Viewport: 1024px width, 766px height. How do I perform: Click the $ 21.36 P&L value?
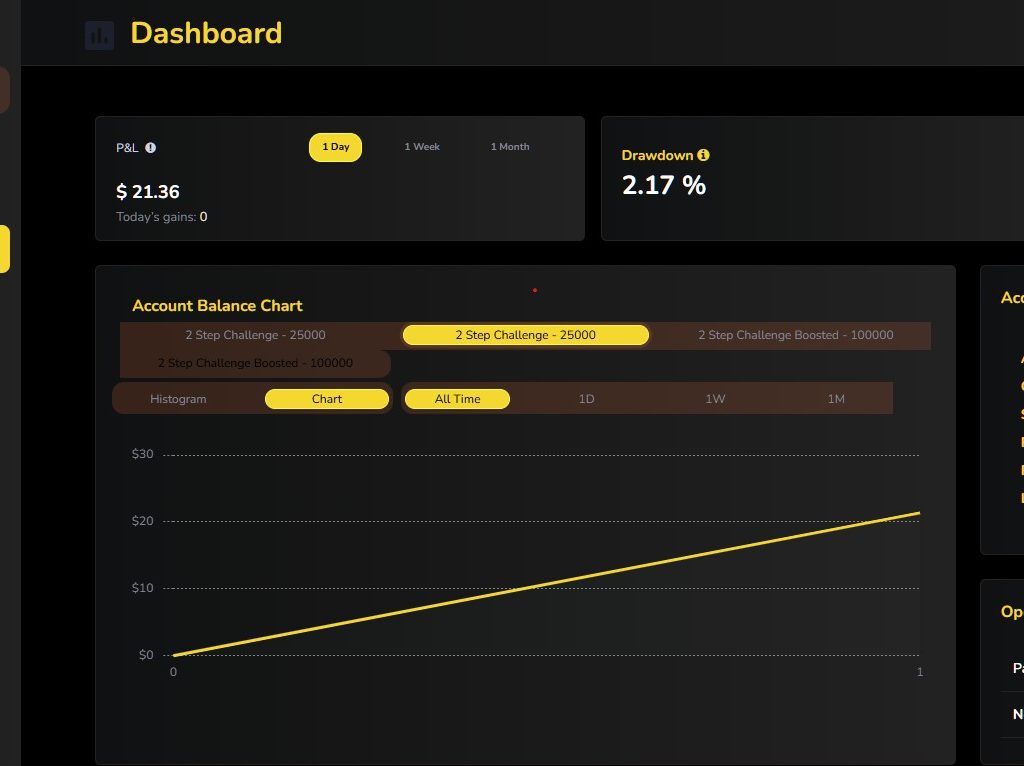click(148, 192)
